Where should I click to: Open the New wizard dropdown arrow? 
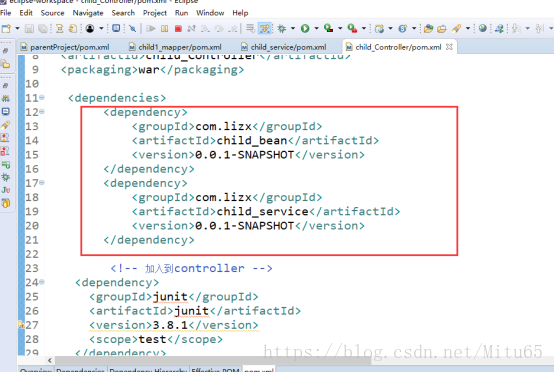(17, 29)
